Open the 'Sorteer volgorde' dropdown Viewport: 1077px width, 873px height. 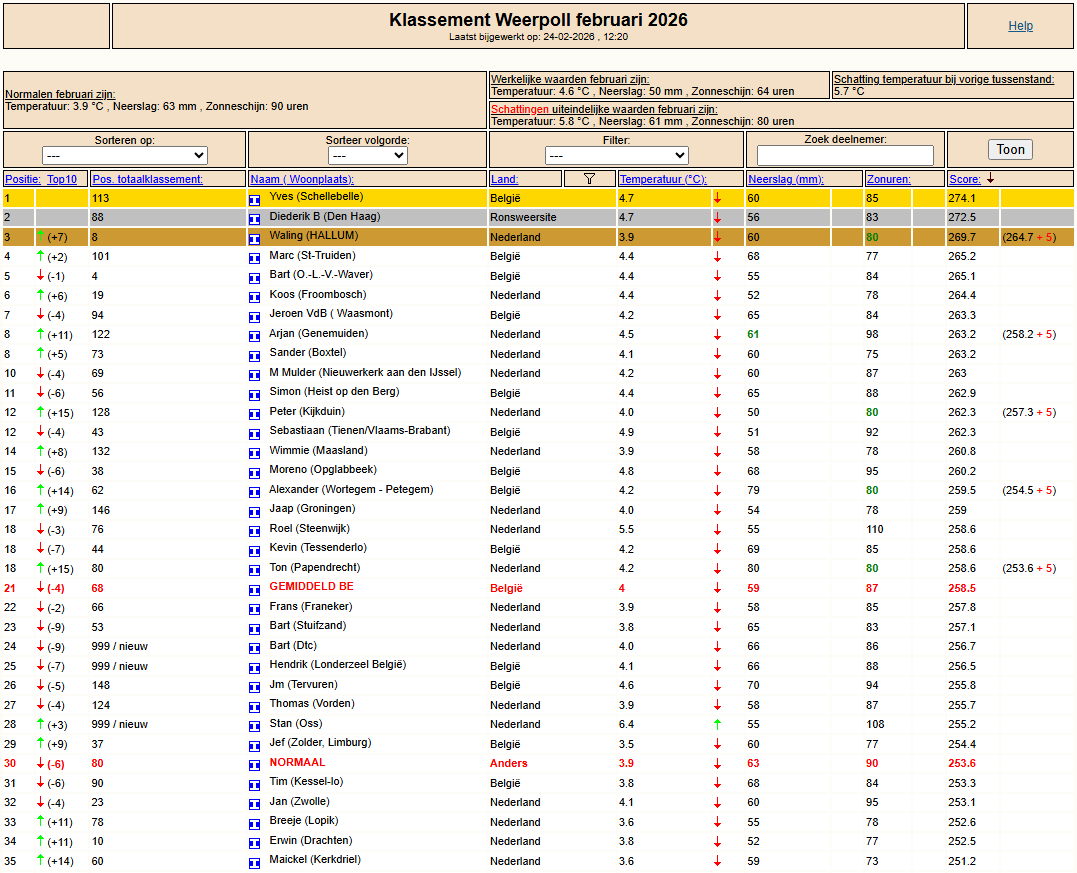[x=367, y=156]
